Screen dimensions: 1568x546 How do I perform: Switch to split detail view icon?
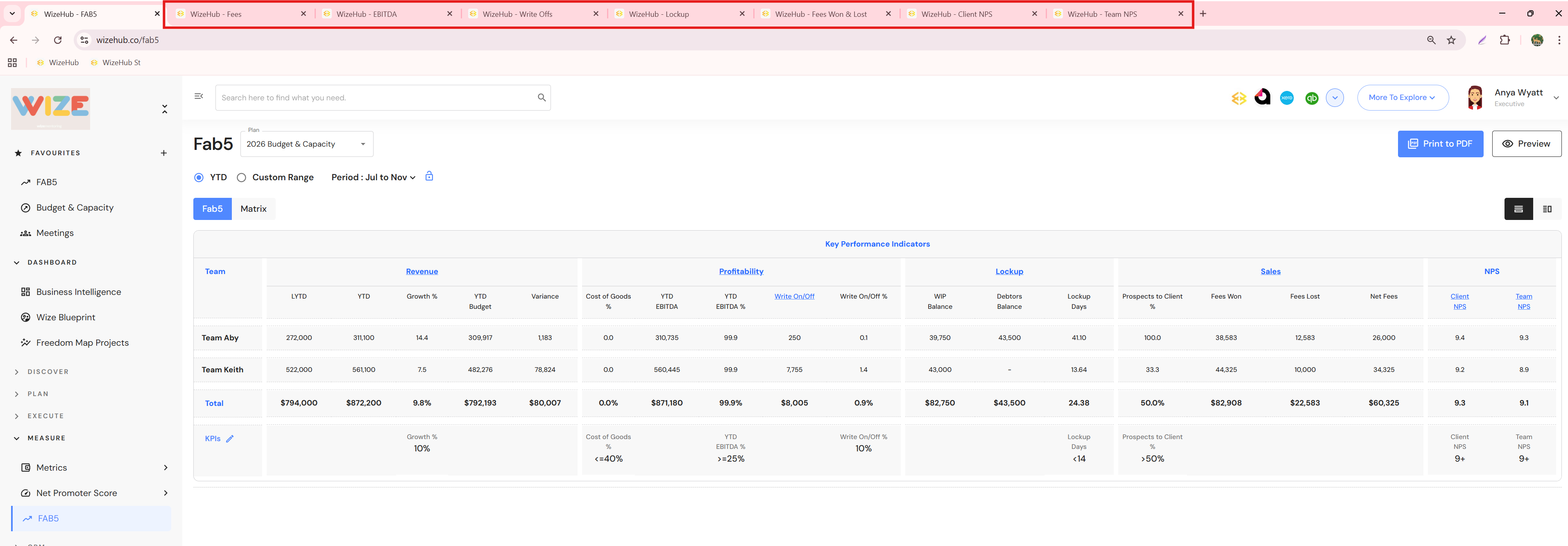coord(1547,209)
